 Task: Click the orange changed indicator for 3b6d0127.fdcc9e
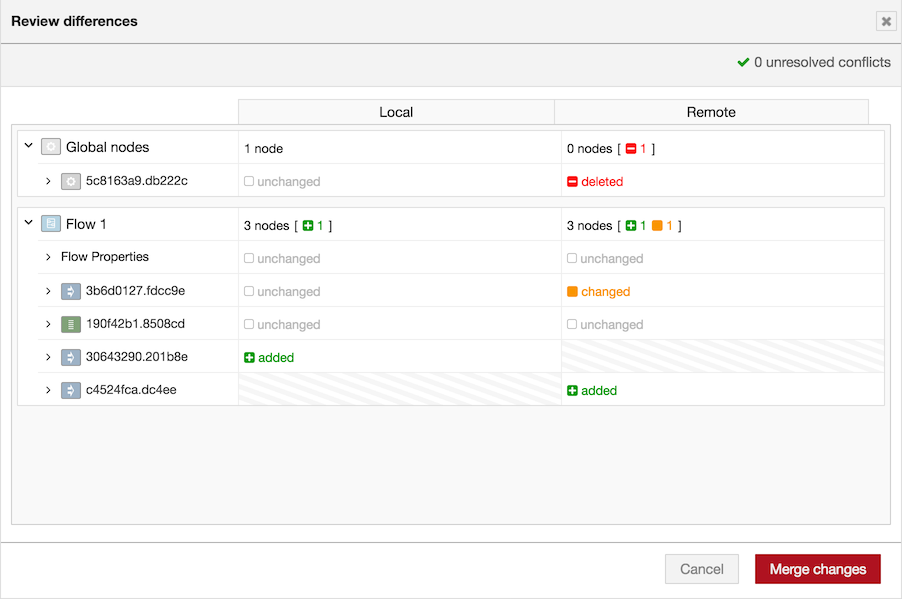(x=572, y=292)
